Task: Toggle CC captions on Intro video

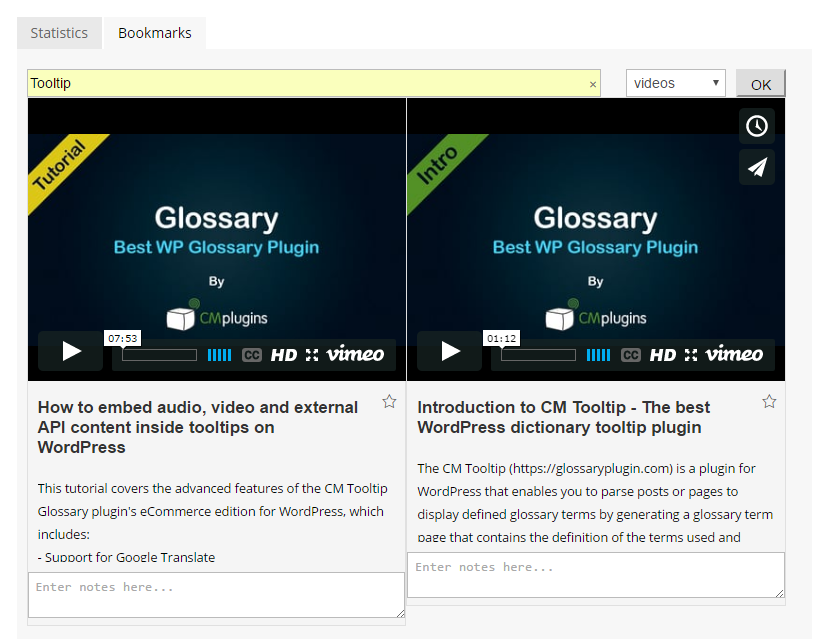Action: coord(631,355)
